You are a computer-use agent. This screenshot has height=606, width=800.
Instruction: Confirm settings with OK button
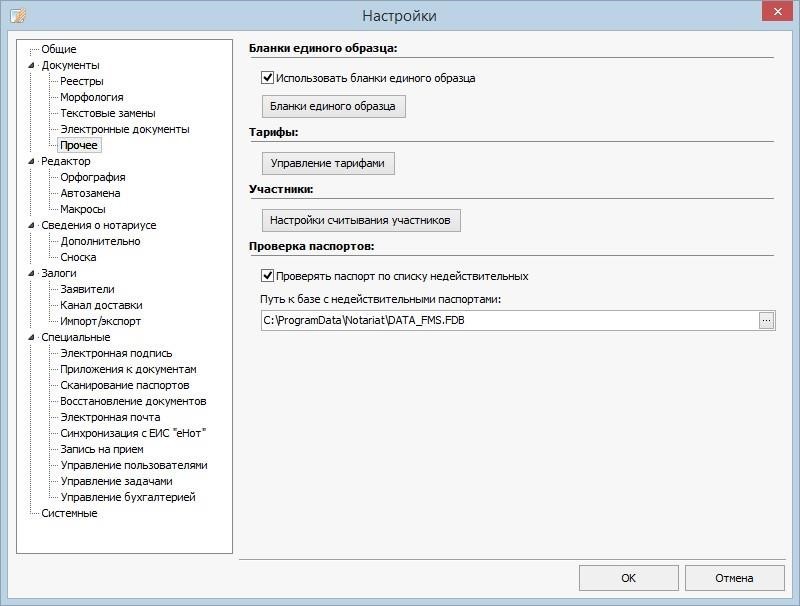[628, 578]
